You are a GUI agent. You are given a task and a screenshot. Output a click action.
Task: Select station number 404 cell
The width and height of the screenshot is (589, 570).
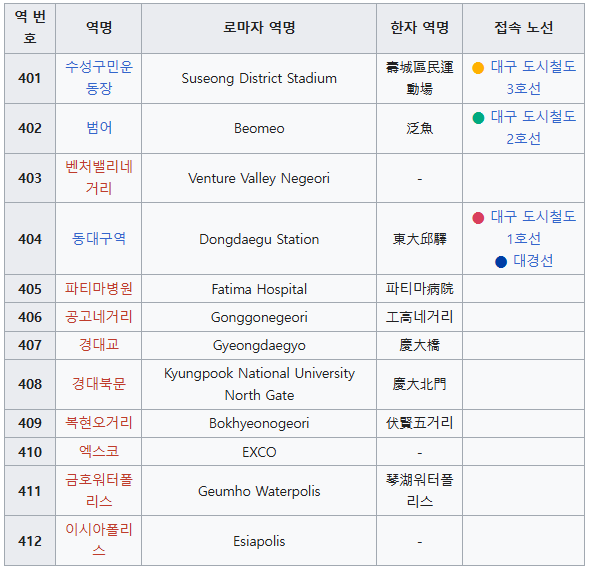coord(30,239)
